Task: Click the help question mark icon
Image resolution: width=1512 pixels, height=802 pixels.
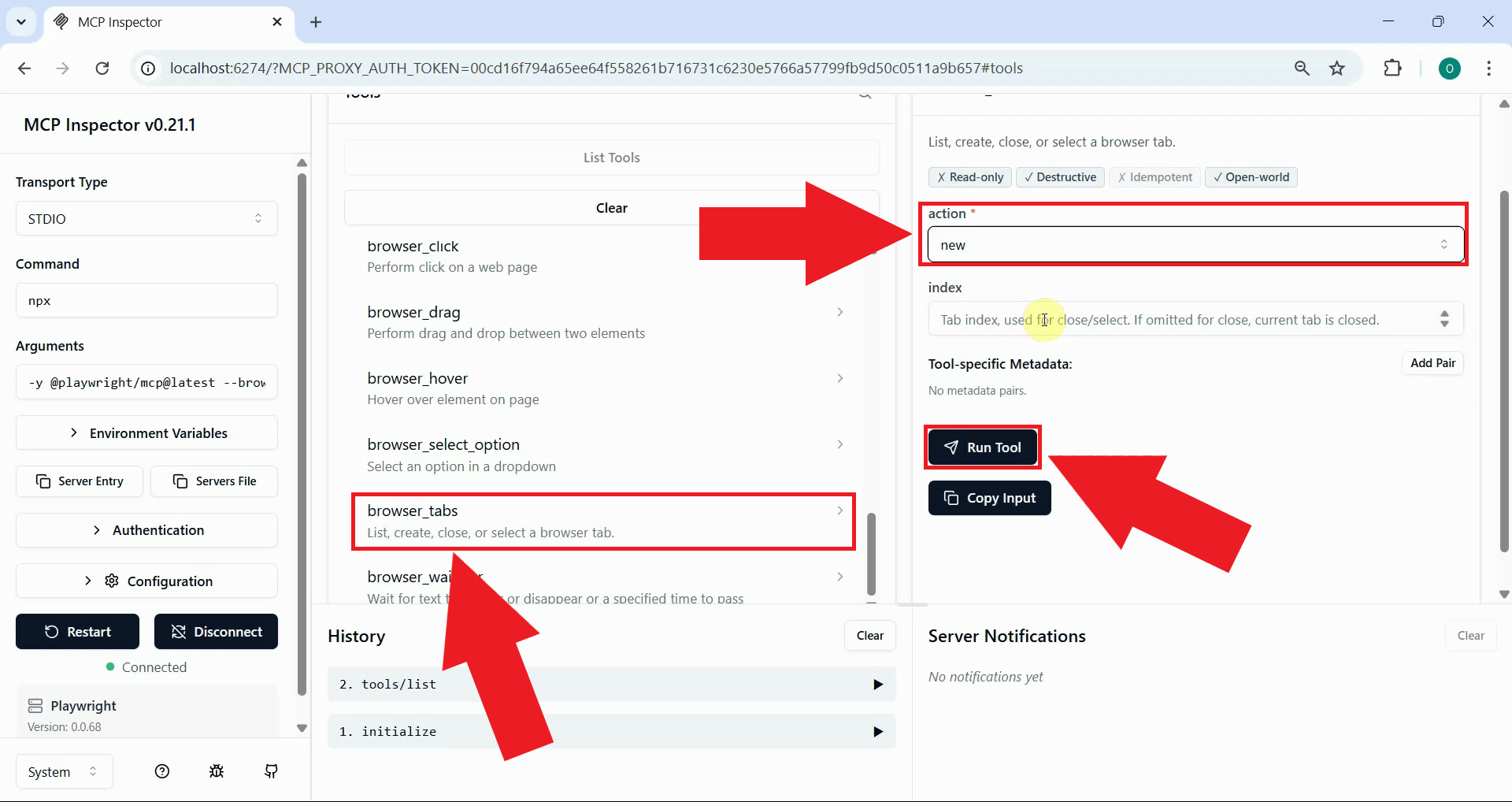Action: [x=162, y=771]
